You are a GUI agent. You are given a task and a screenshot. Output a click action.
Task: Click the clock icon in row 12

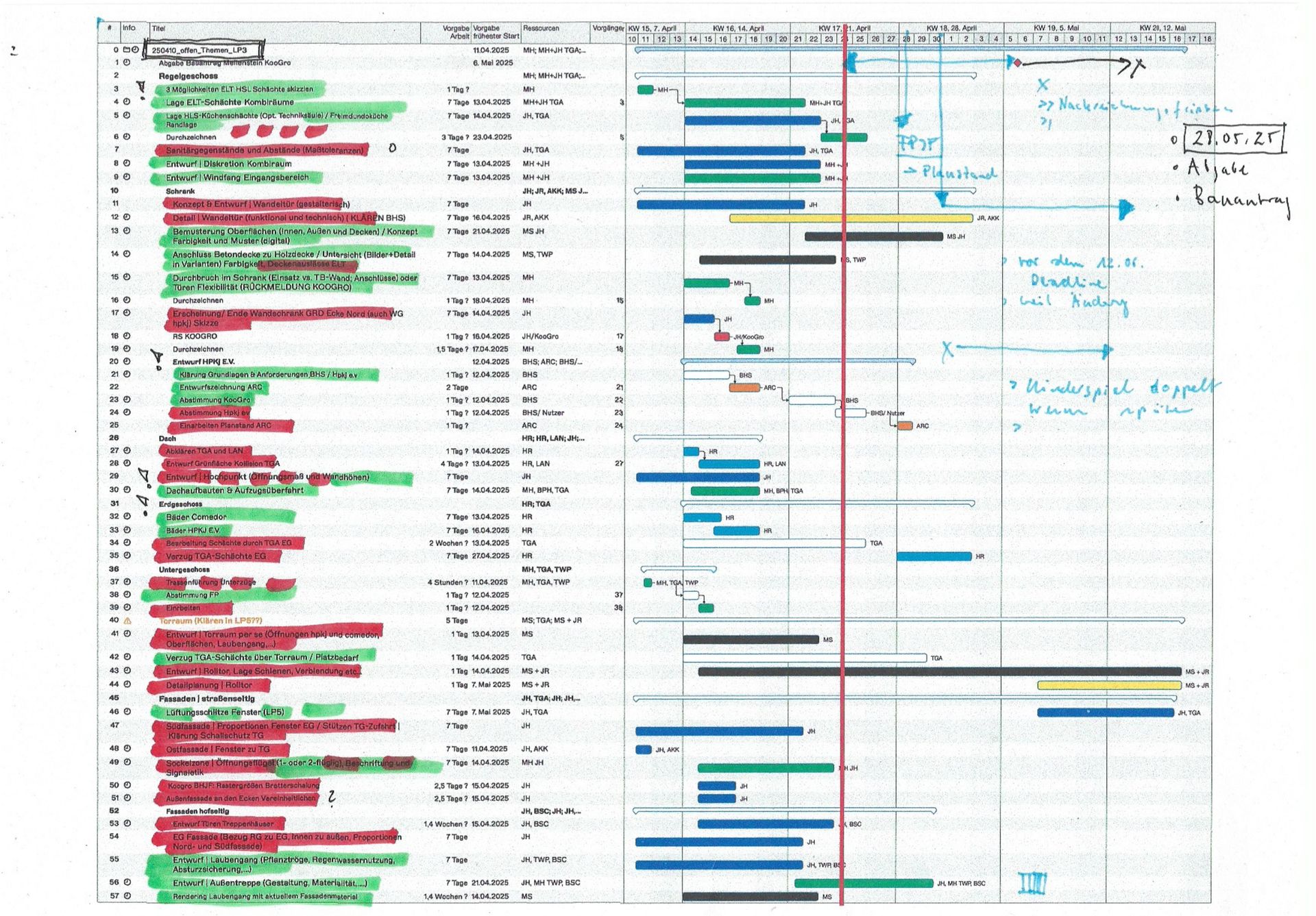point(127,217)
